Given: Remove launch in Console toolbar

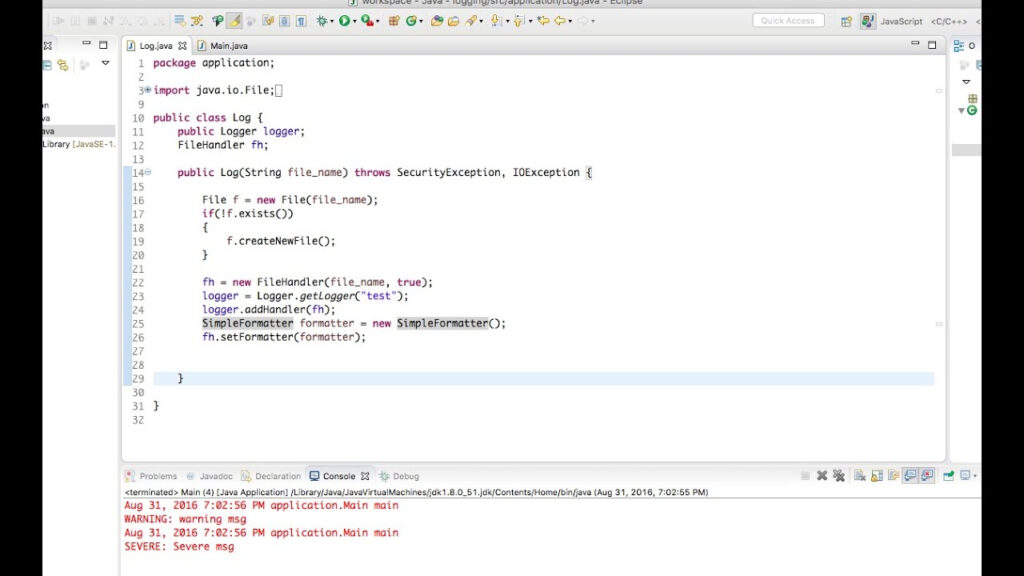Looking at the screenshot, I should point(822,475).
